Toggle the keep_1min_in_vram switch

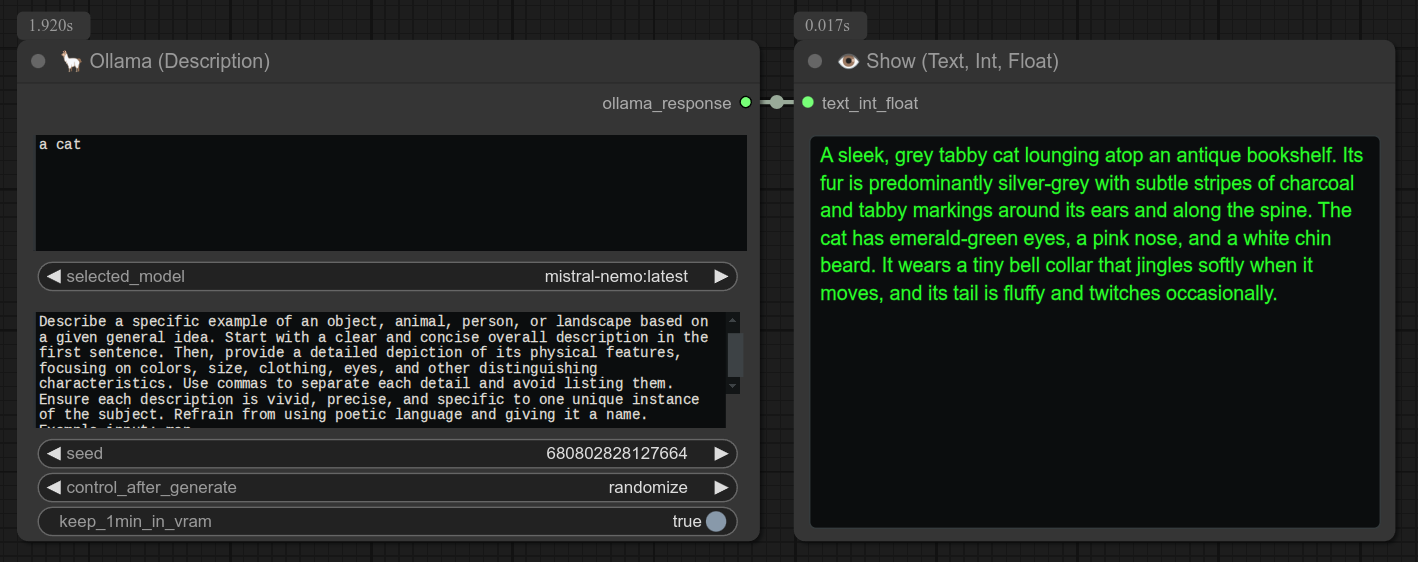click(x=715, y=521)
